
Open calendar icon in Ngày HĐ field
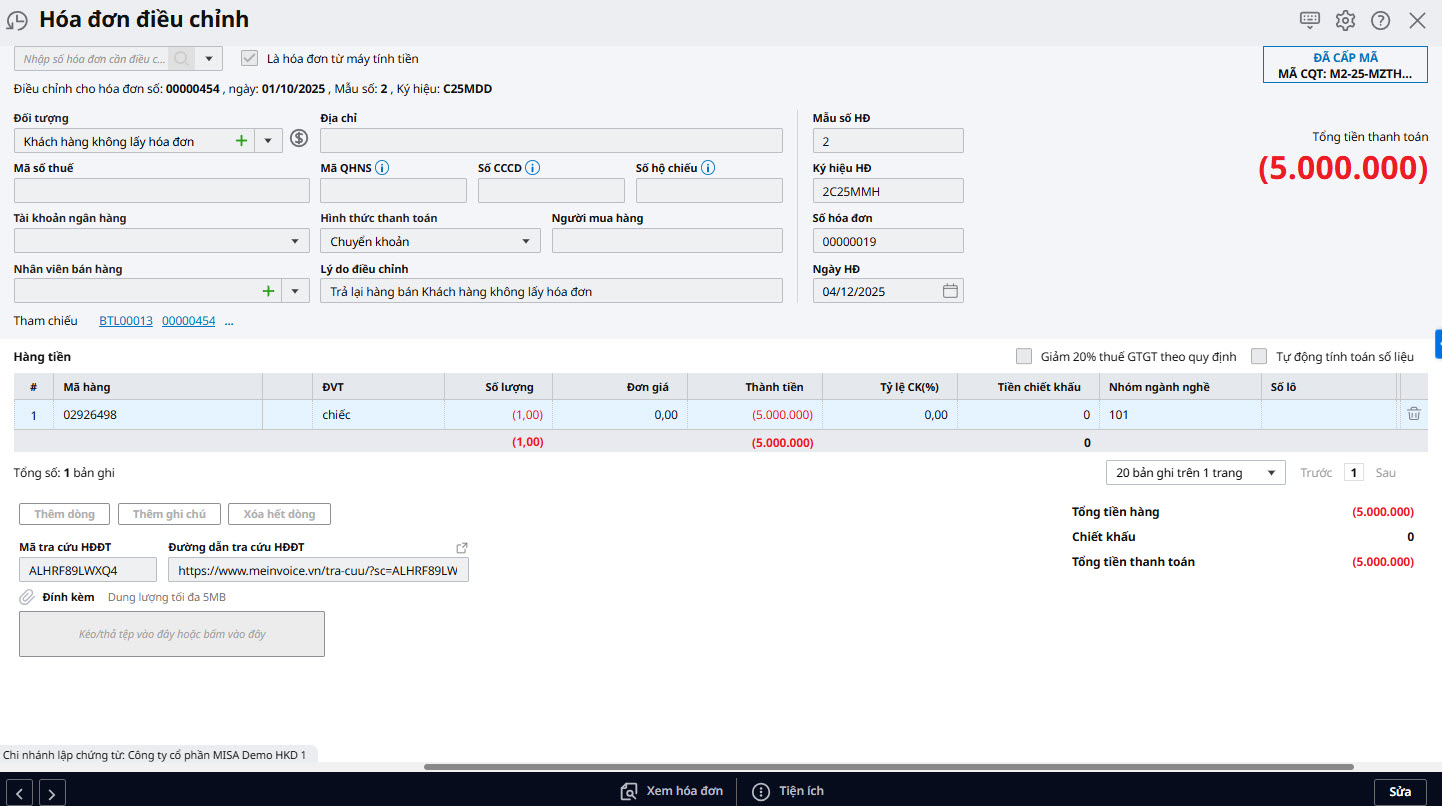tap(950, 291)
